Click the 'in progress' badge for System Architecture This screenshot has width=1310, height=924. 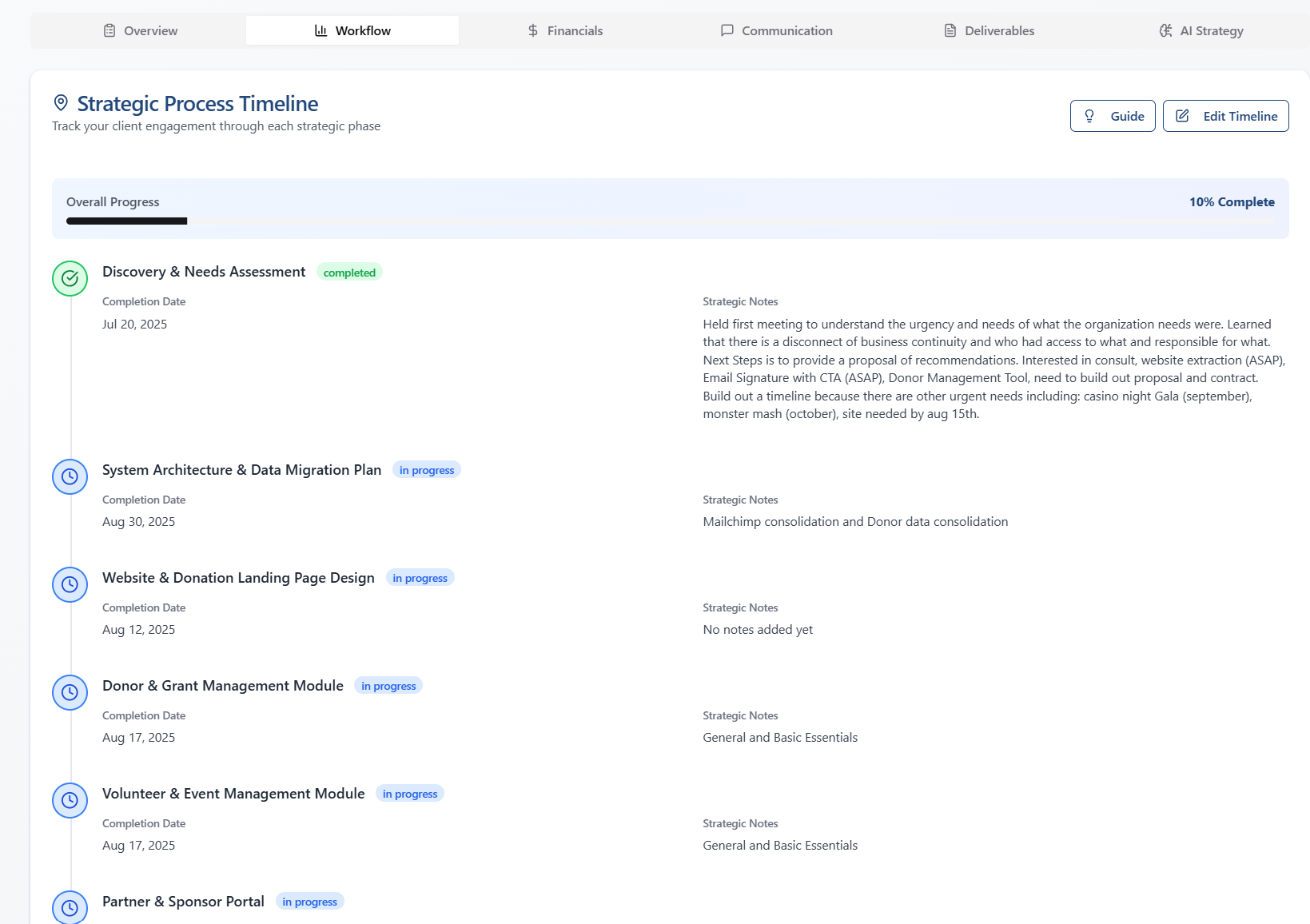coord(427,470)
